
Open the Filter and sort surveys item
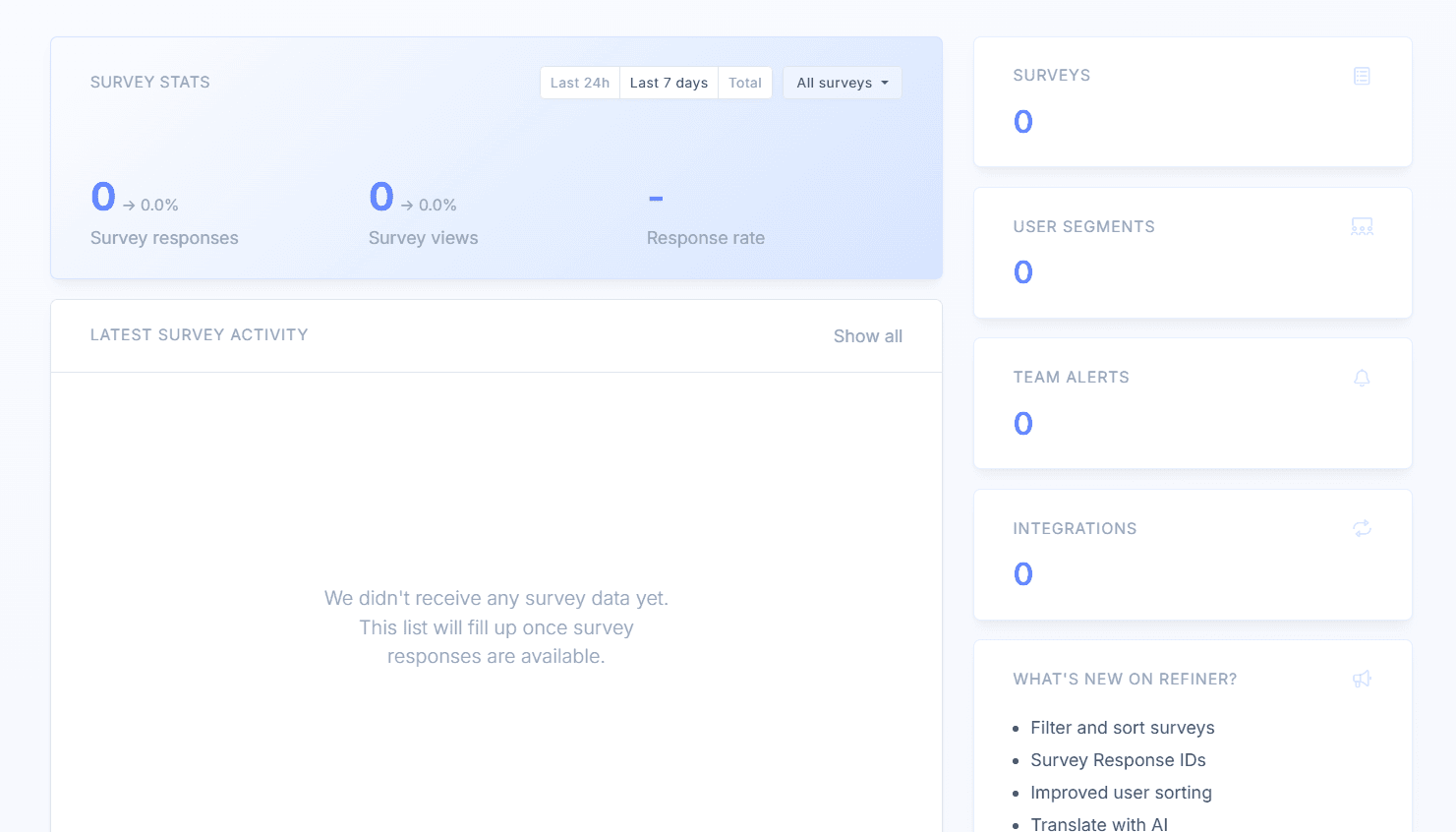pos(1123,728)
